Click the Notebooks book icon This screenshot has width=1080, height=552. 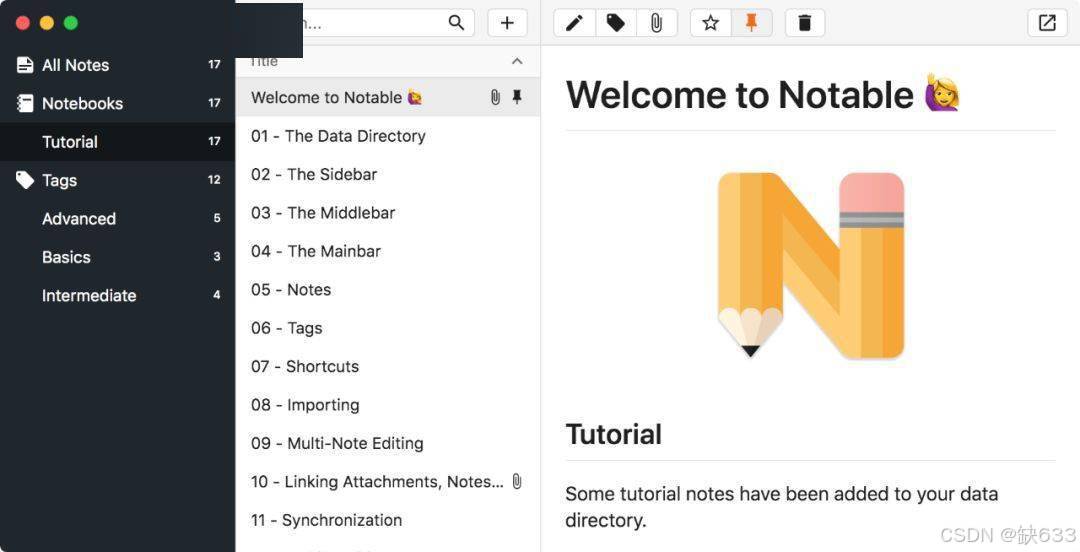[25, 103]
